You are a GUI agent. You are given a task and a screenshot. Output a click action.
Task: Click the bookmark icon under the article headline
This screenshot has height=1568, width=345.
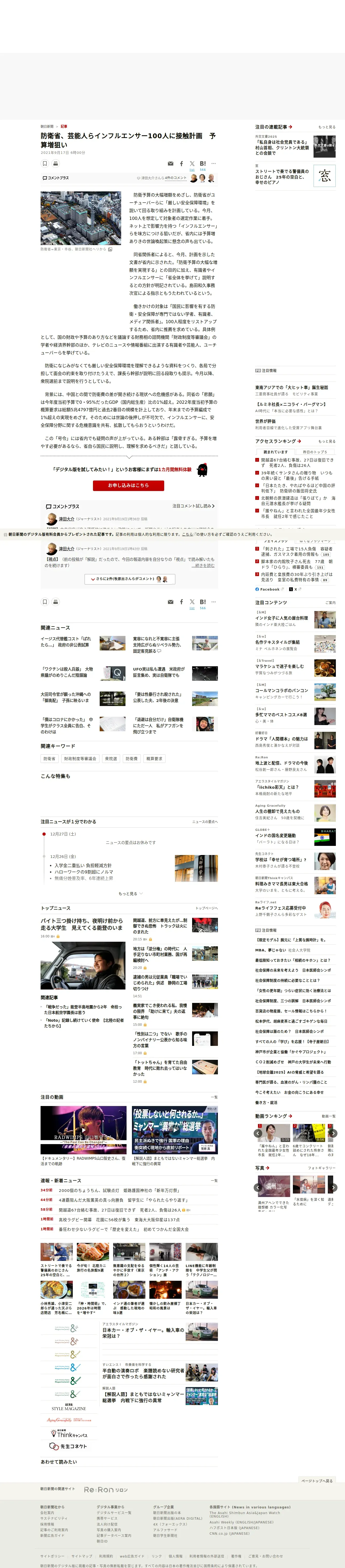(x=45, y=163)
